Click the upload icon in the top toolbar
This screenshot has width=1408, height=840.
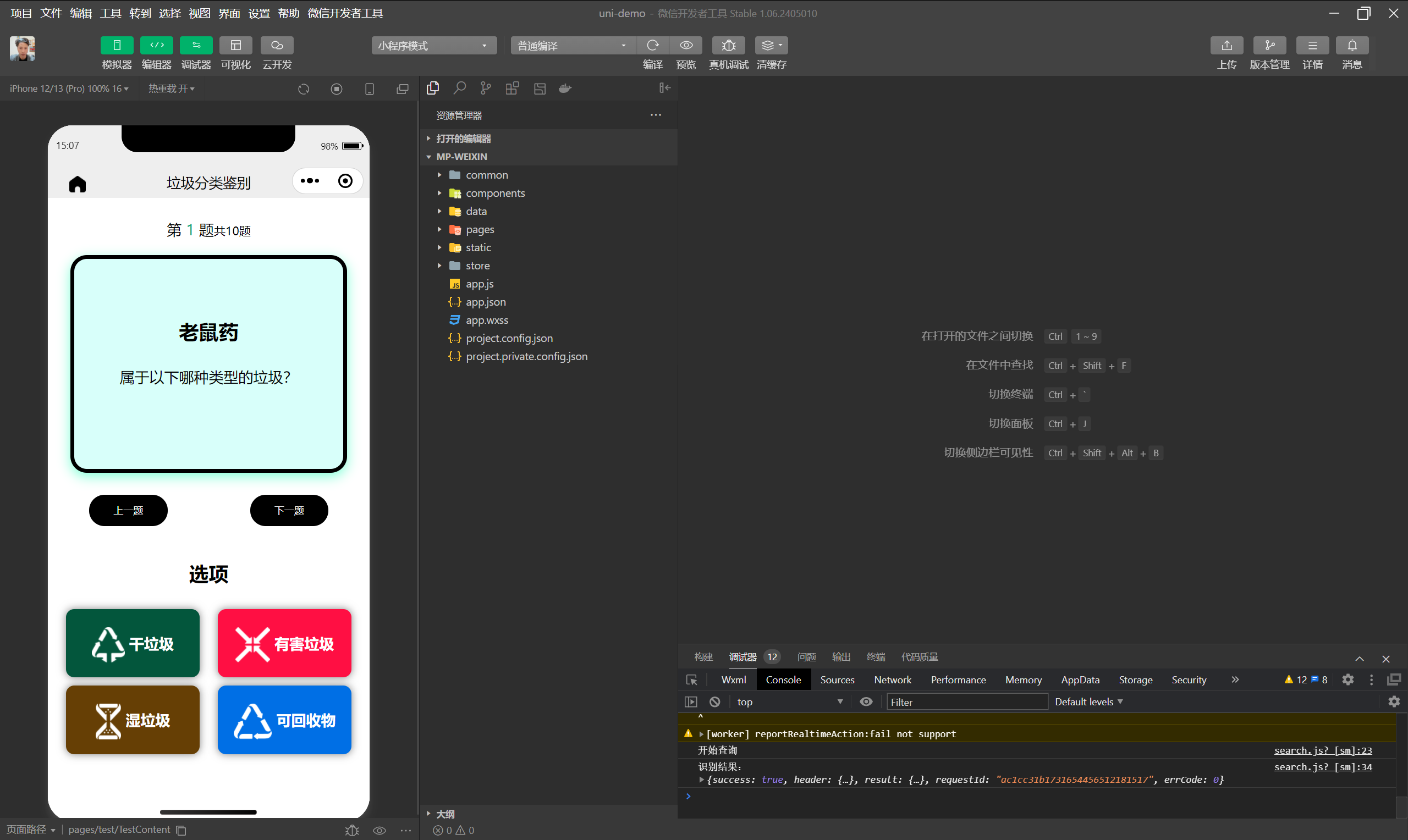pos(1226,45)
